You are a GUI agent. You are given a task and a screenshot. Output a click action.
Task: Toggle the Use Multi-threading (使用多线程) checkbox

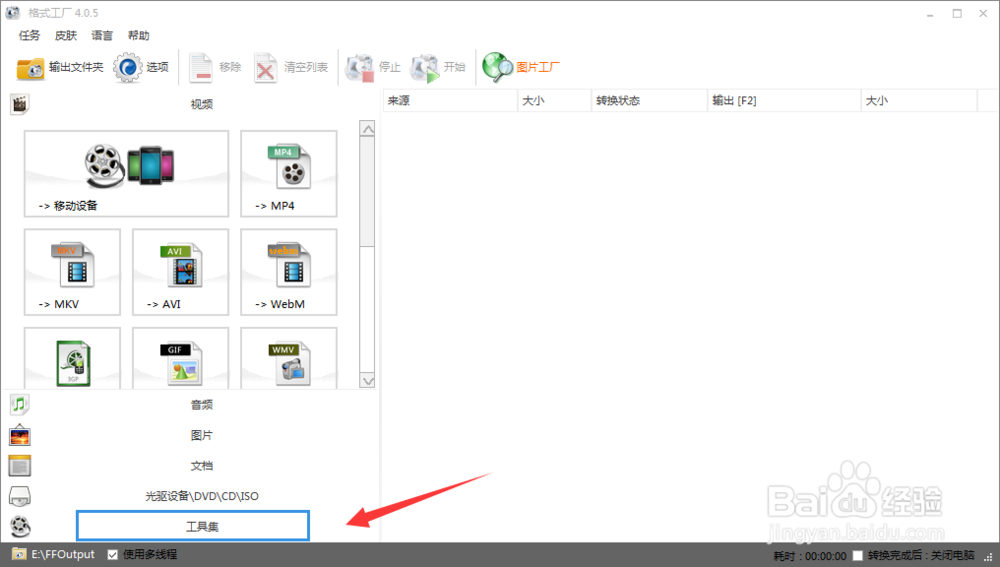[112, 555]
